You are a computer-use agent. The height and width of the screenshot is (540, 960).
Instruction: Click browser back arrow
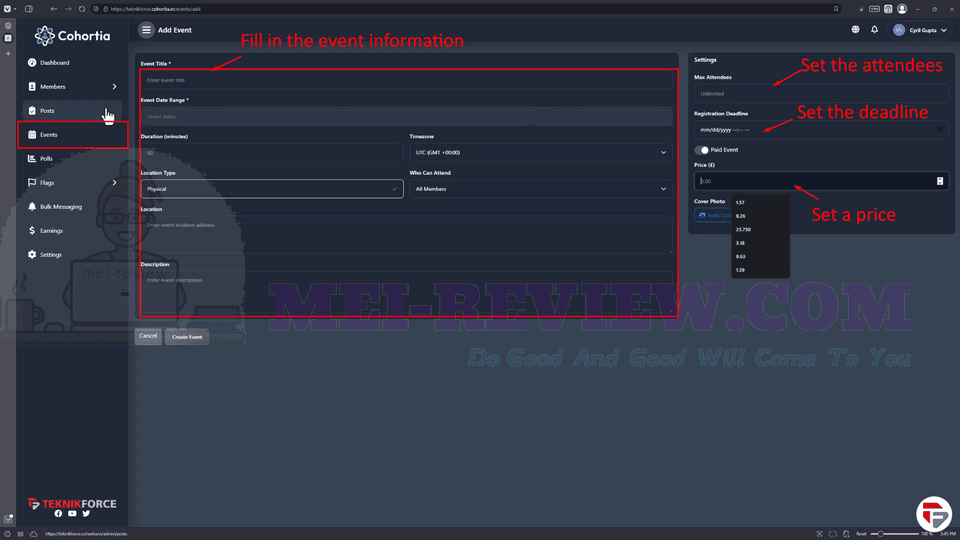[x=54, y=9]
